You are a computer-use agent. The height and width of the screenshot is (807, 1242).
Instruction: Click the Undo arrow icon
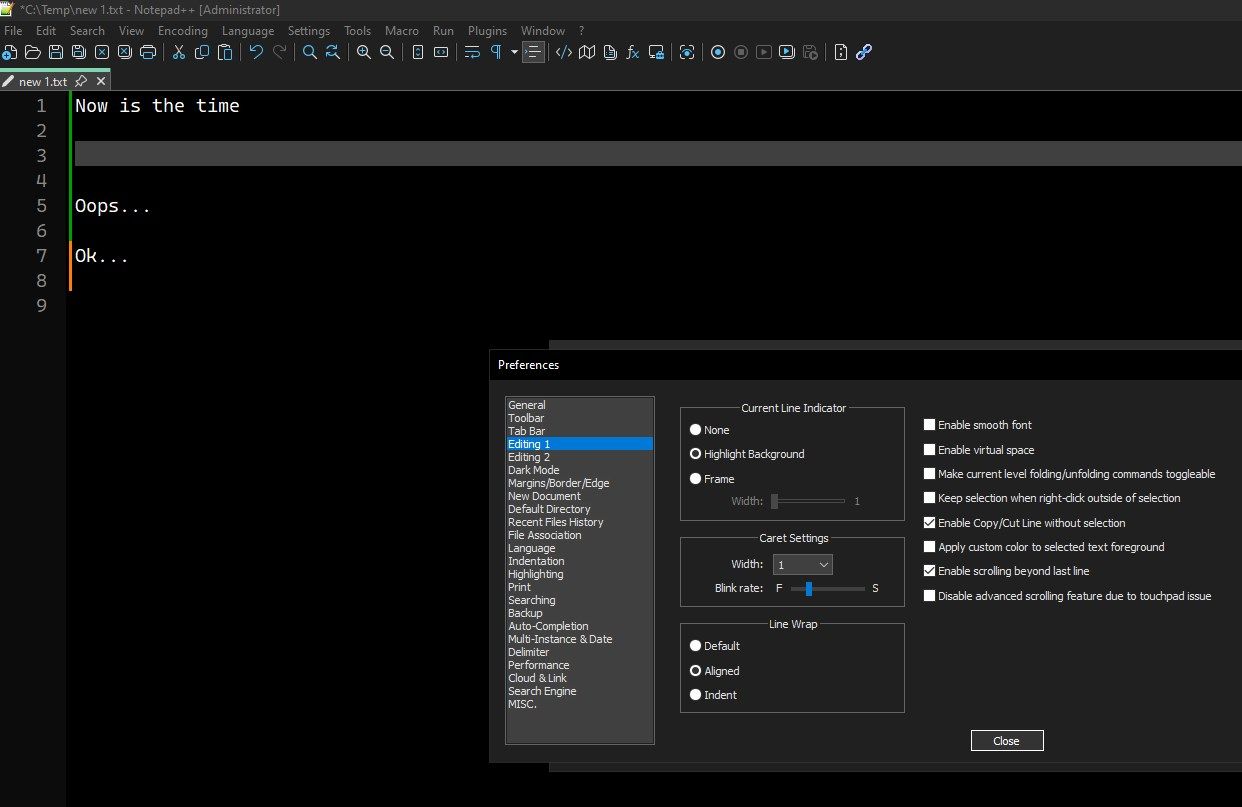pos(256,52)
